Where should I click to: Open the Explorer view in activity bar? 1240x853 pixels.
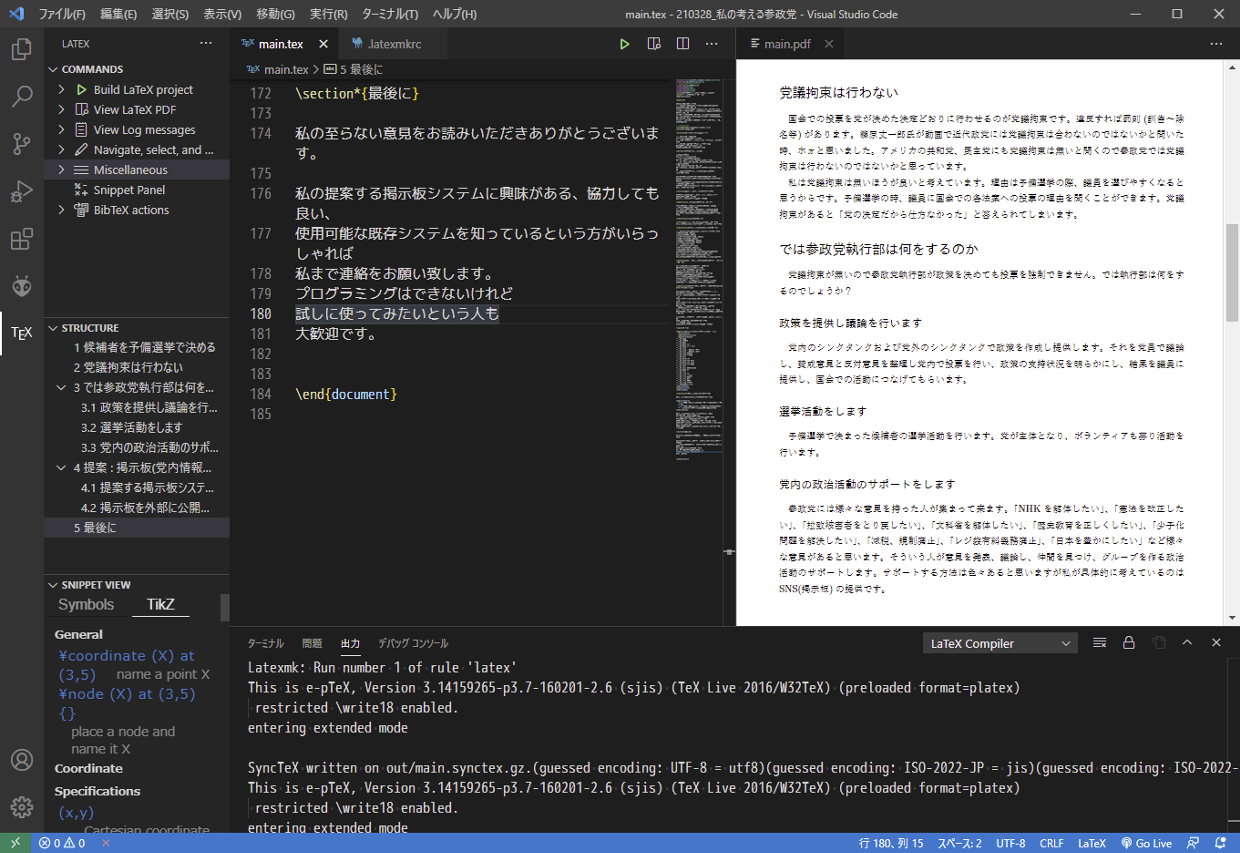click(21, 48)
